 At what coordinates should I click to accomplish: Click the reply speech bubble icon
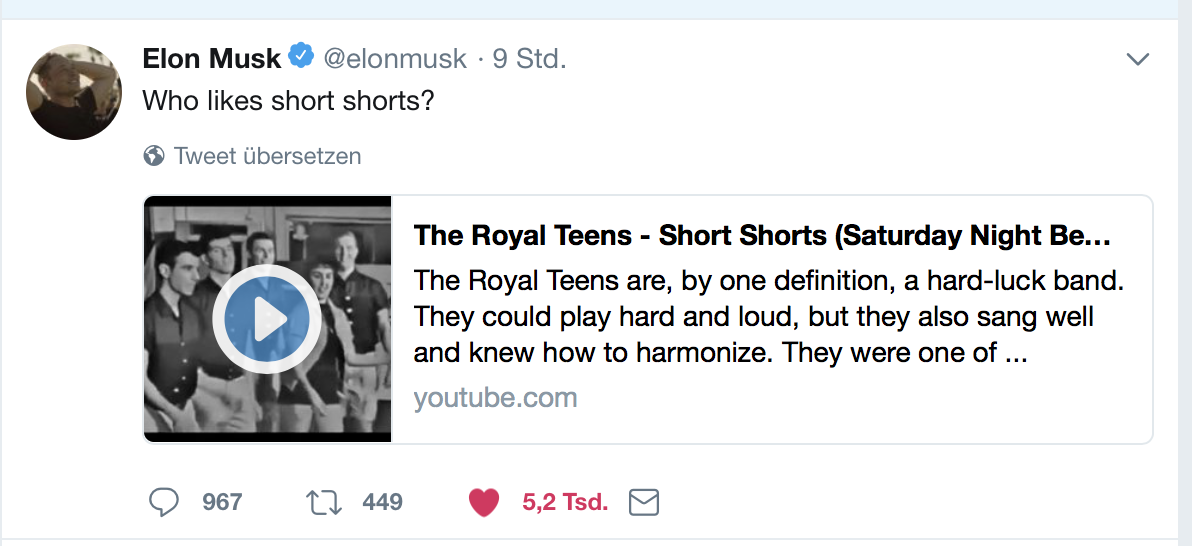pos(163,502)
